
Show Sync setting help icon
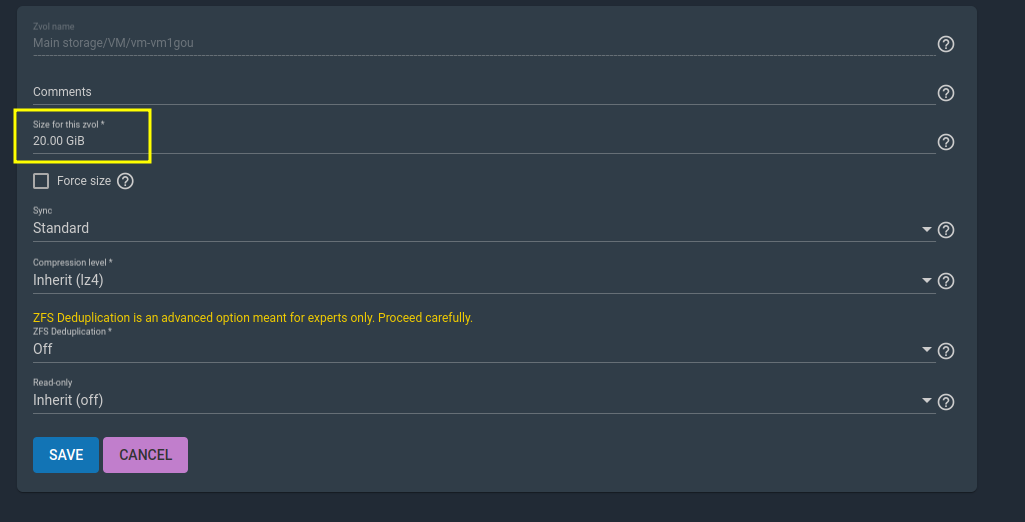946,230
